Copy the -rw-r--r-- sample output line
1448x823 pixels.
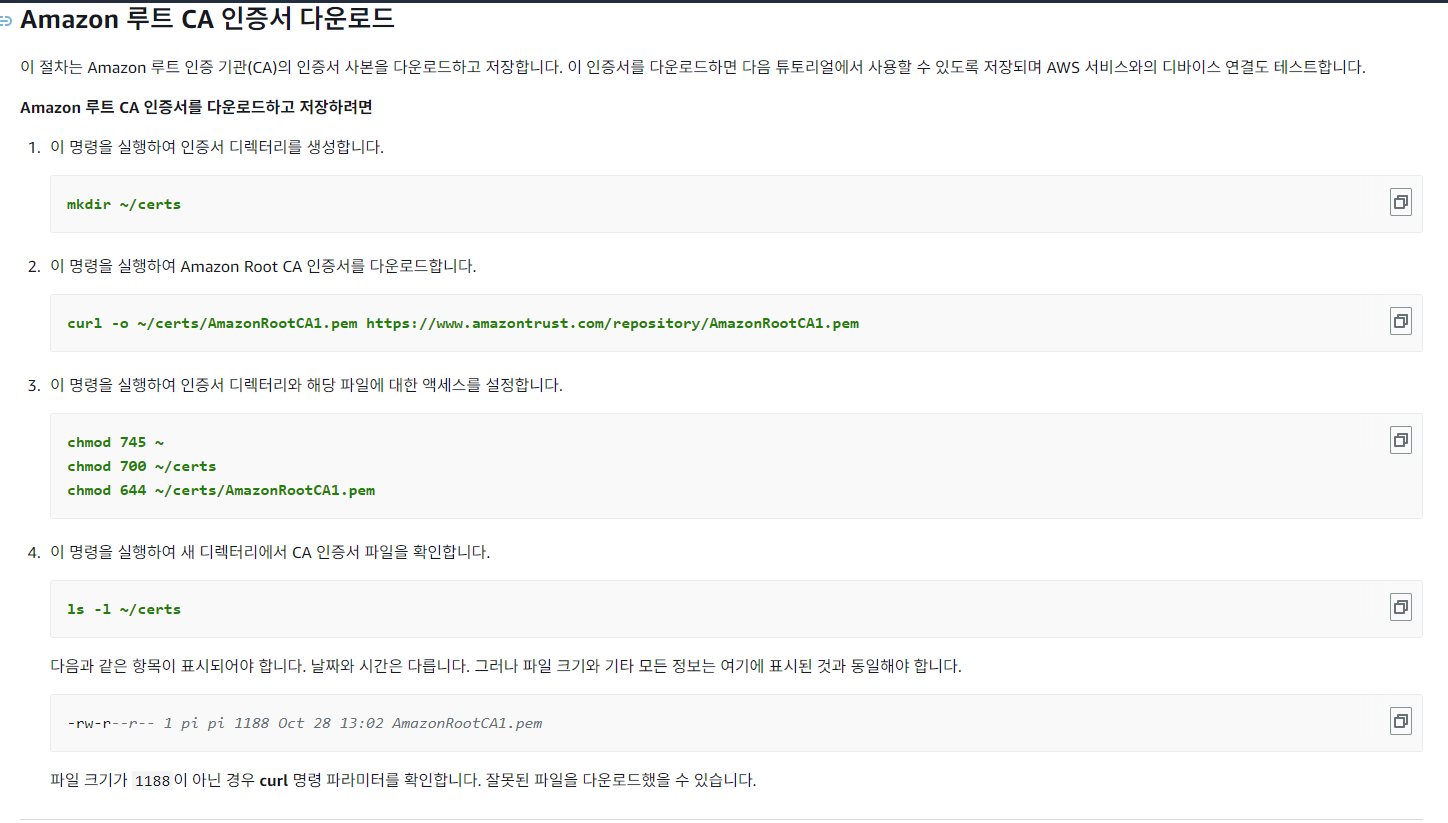[1400, 722]
